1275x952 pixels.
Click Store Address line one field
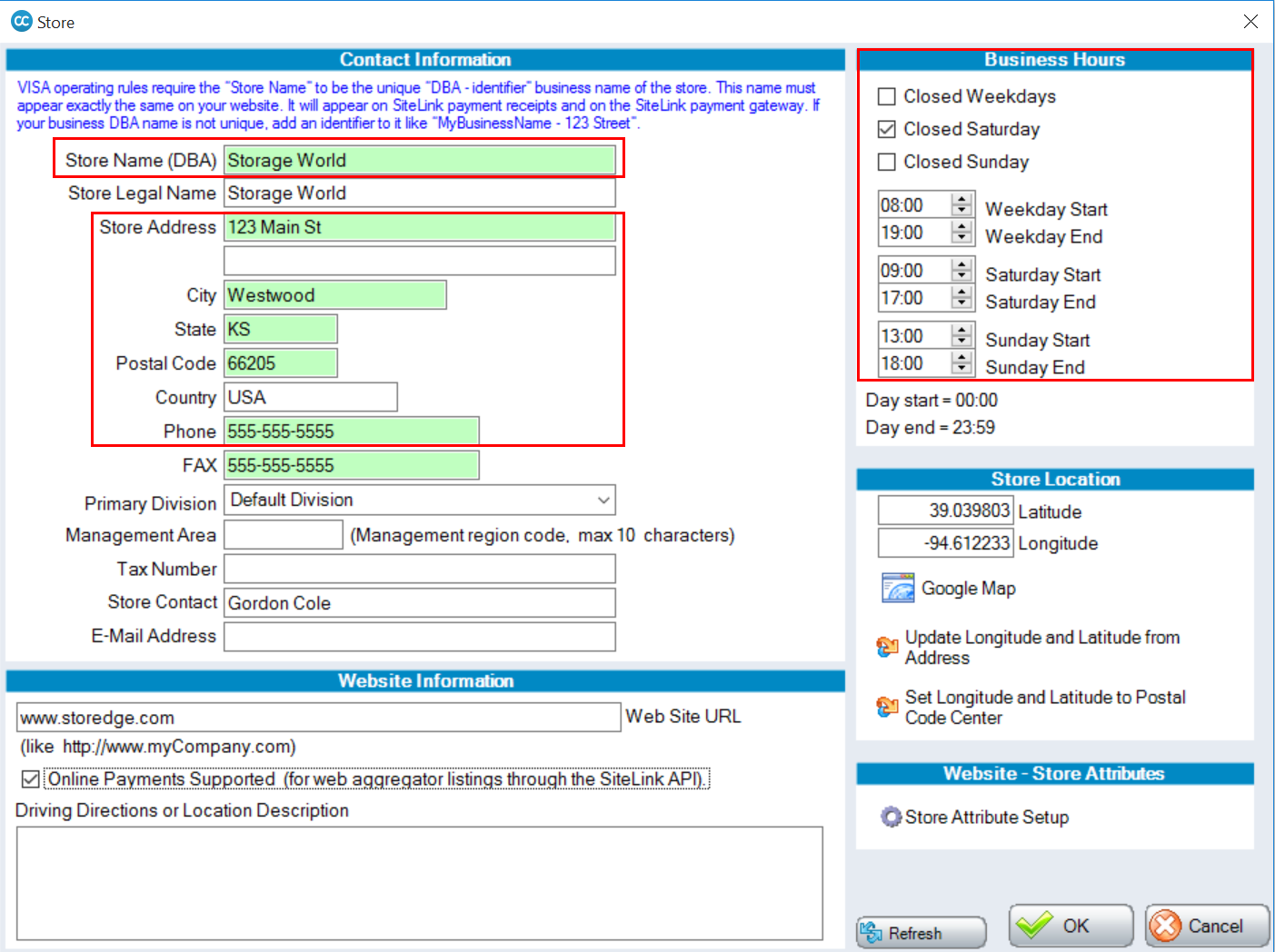pos(420,227)
